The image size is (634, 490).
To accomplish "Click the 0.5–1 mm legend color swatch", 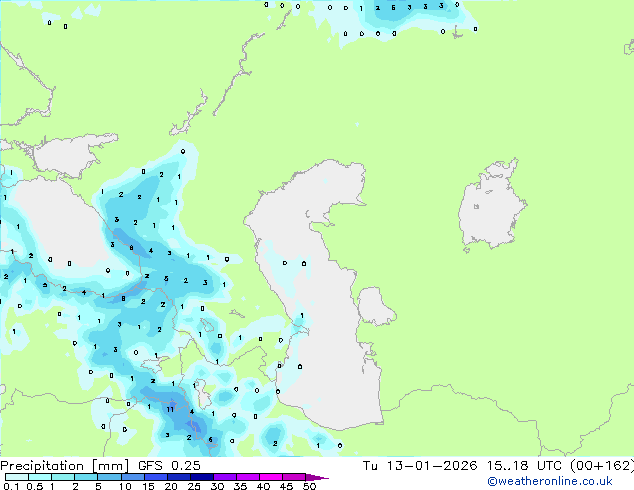I will coord(40,477).
